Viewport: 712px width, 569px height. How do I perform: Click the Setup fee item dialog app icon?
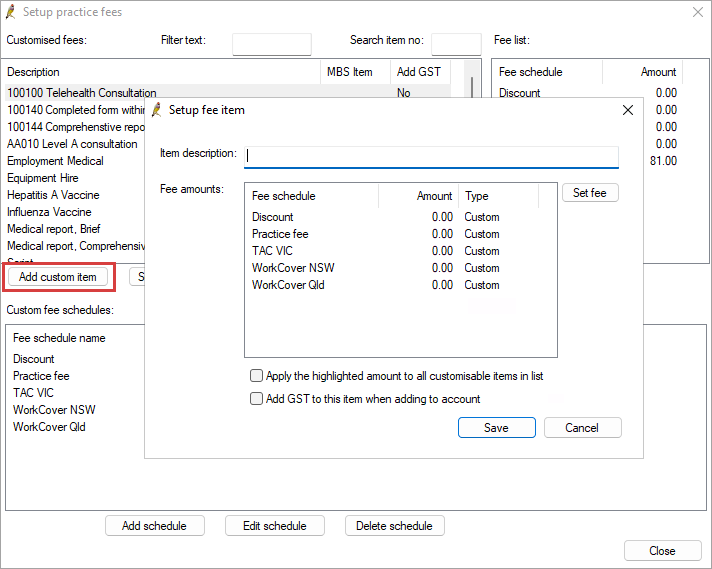click(x=157, y=110)
